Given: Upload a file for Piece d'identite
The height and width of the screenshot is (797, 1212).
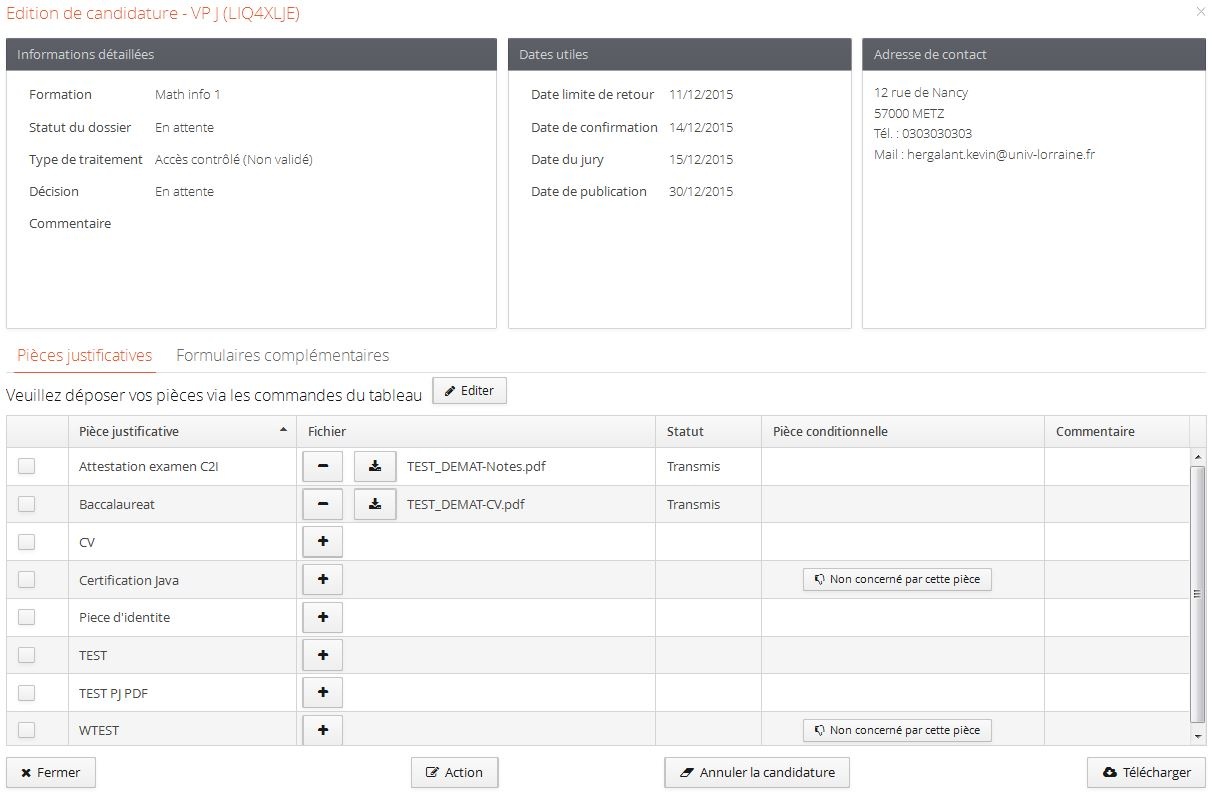Looking at the screenshot, I should 322,618.
